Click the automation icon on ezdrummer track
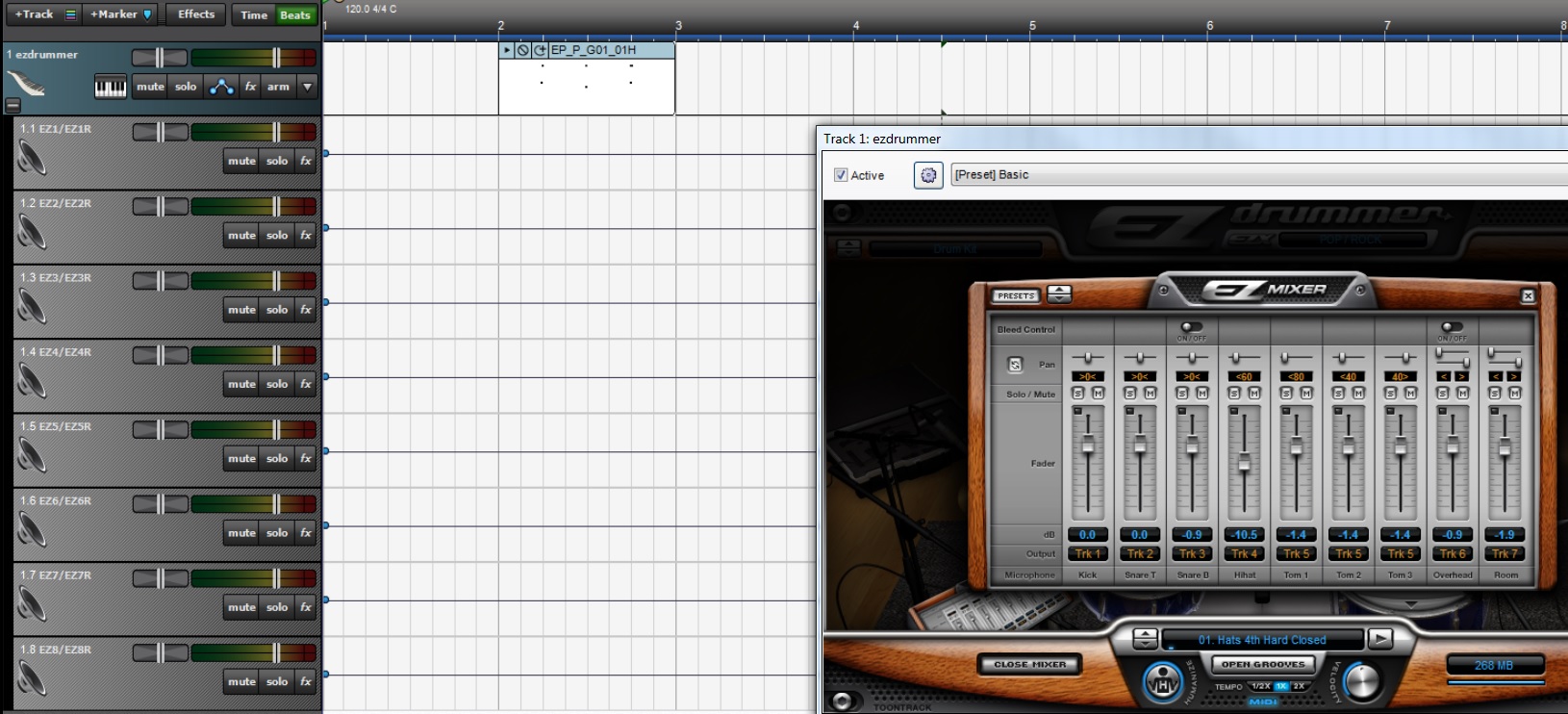The height and width of the screenshot is (714, 1568). pyautogui.click(x=221, y=87)
